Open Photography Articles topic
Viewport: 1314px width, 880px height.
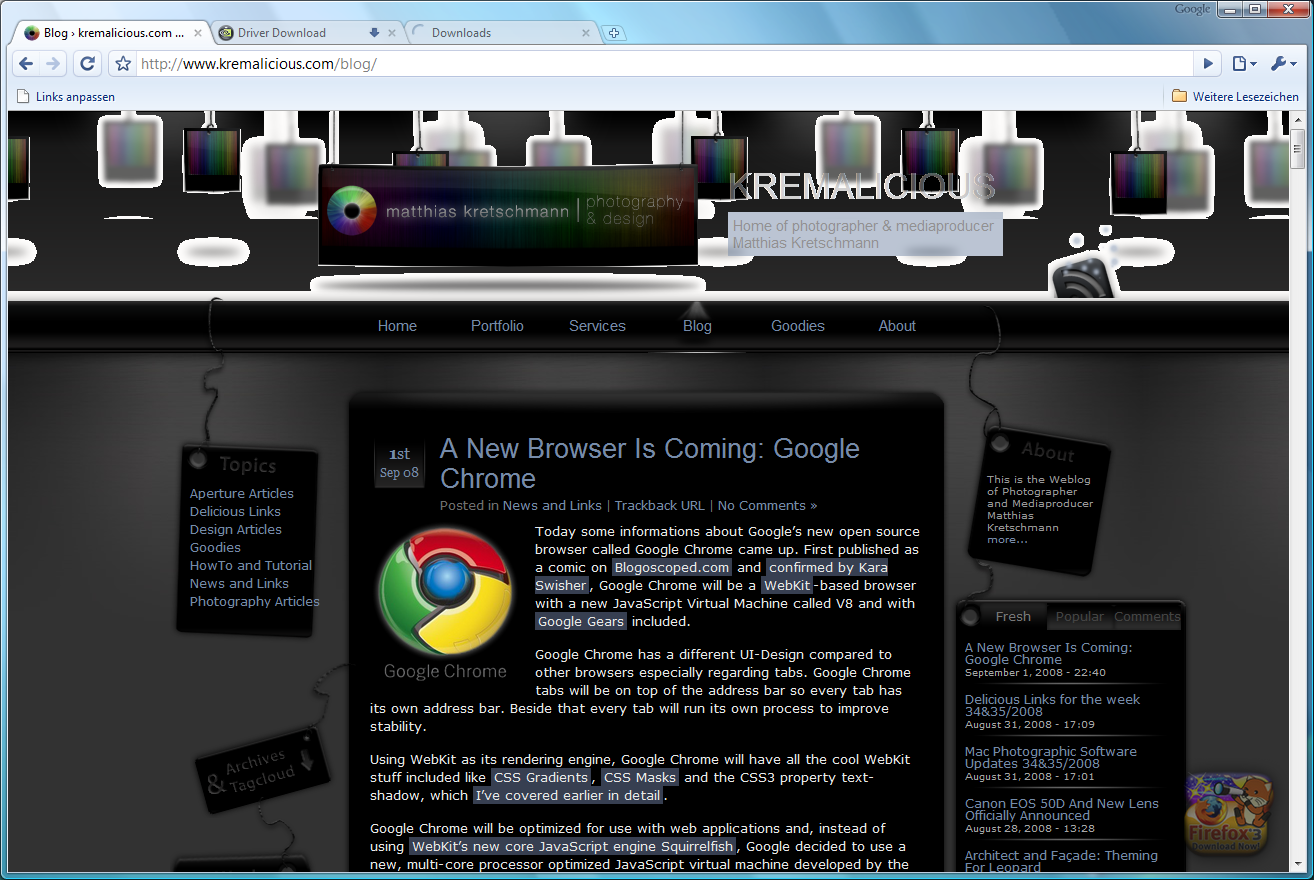point(255,602)
